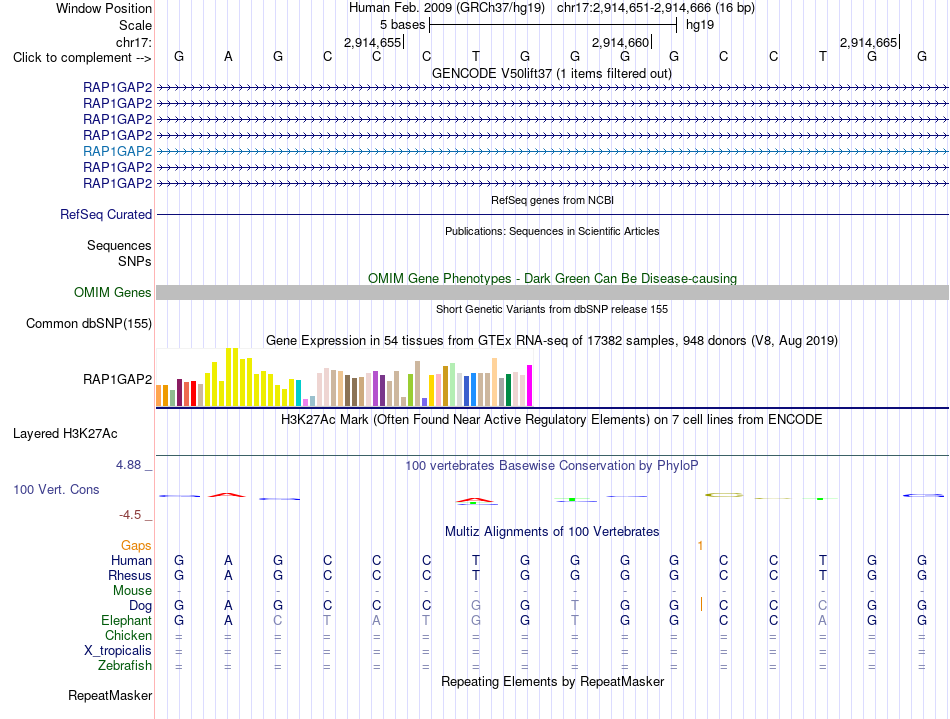Click the 2,914,665 position label
This screenshot has width=950, height=719.
point(868,42)
